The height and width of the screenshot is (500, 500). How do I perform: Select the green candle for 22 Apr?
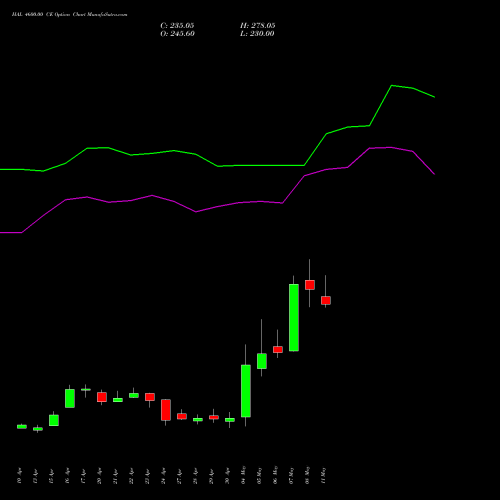134,395
